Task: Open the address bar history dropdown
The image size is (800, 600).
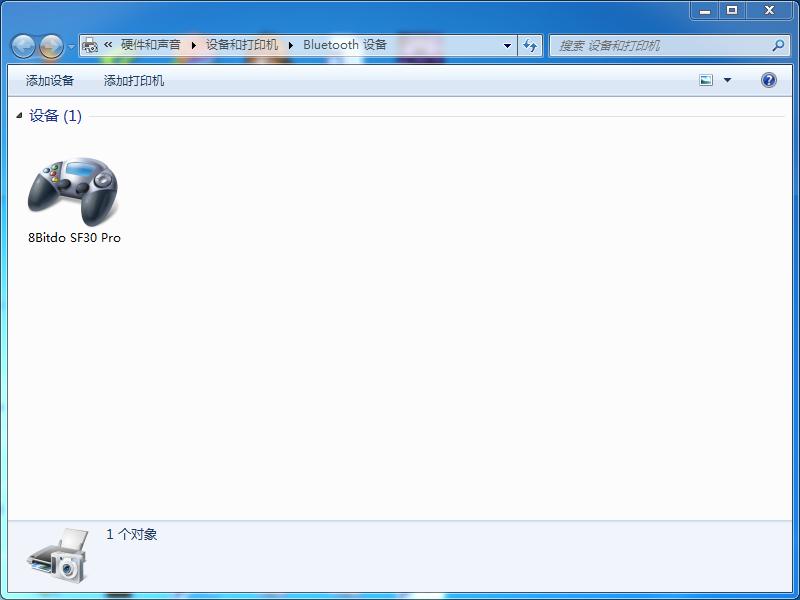Action: 508,45
